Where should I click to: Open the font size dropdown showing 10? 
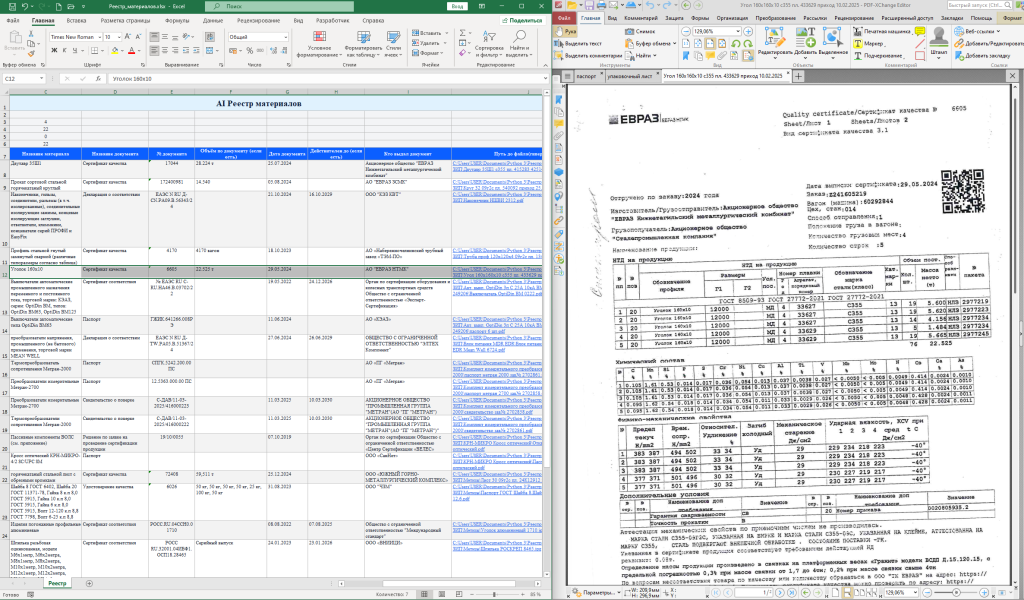118,37
